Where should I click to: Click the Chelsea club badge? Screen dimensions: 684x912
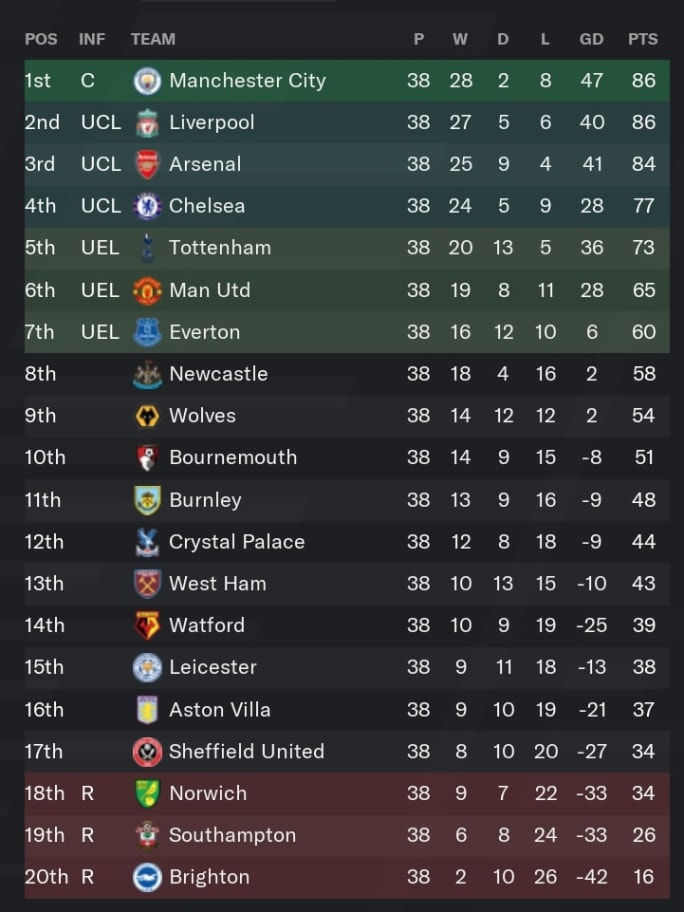point(147,206)
